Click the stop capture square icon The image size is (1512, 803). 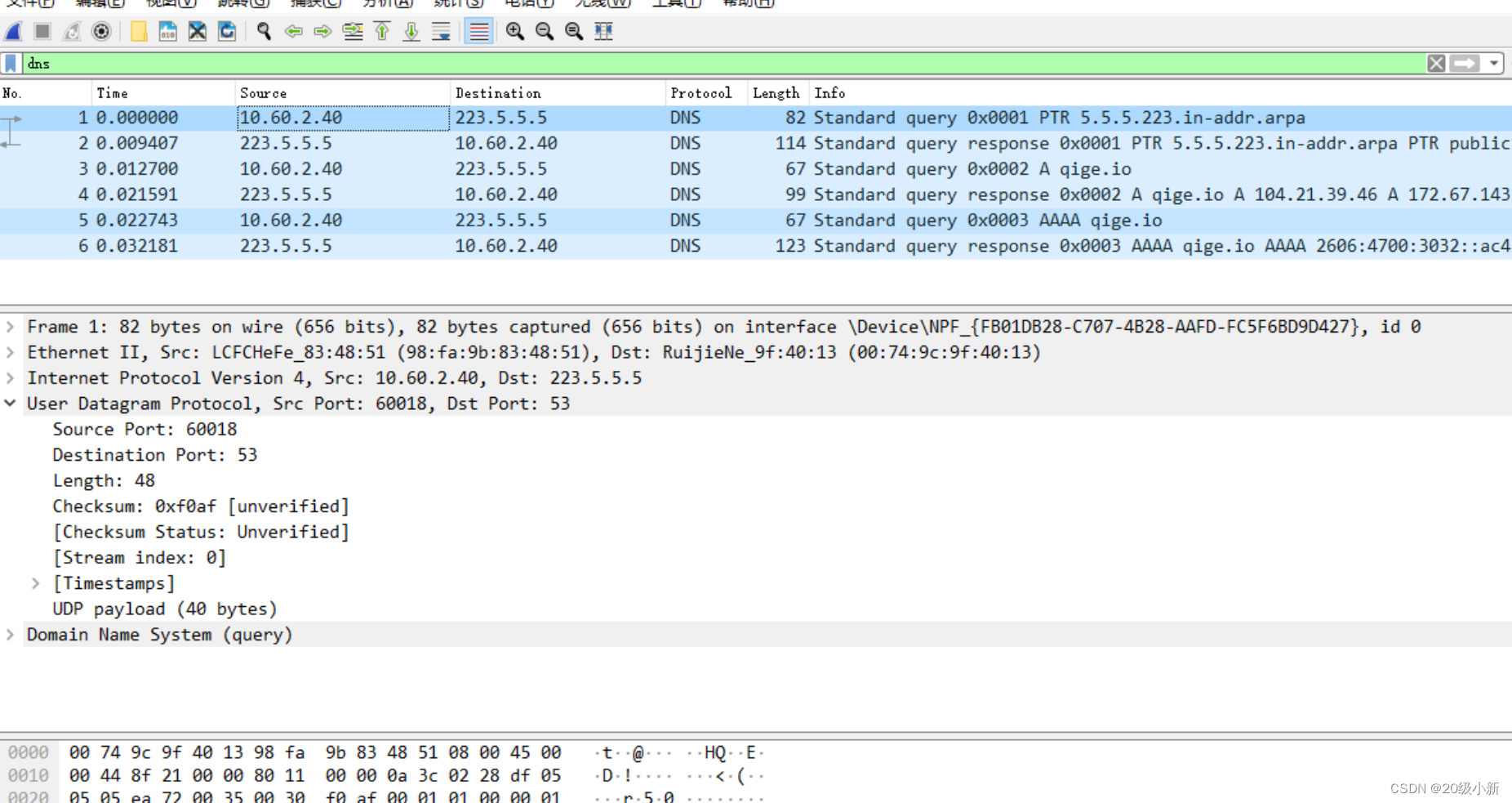pos(42,32)
